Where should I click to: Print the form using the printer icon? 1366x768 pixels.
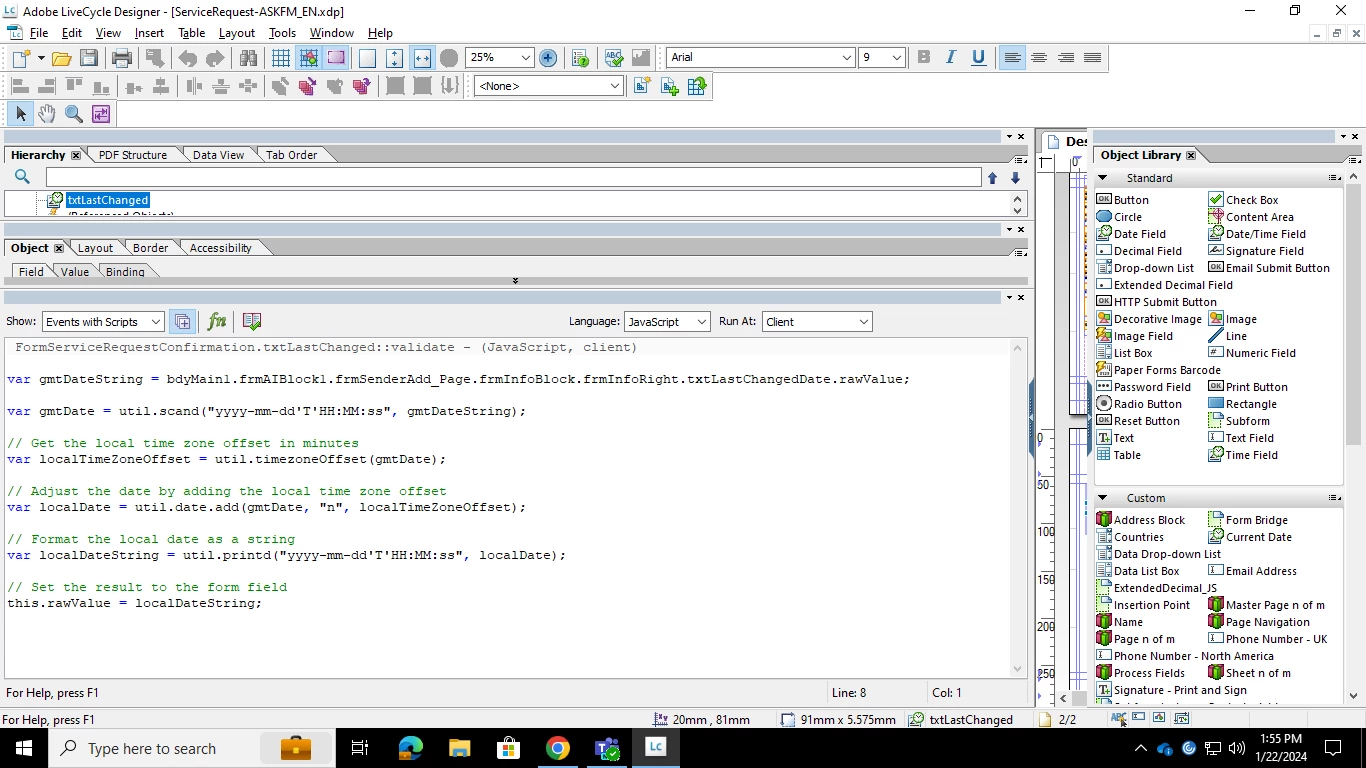click(122, 58)
